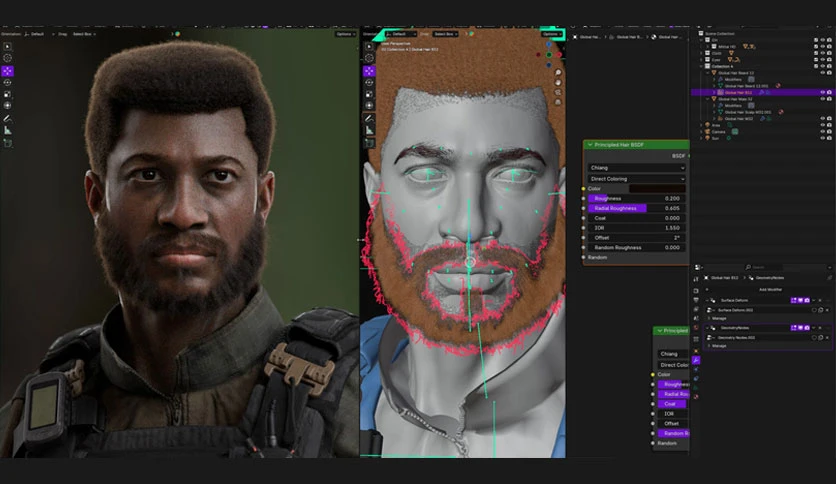This screenshot has width=836, height=484.
Task: Open Select Box drag dropdown in right viewport
Action: (445, 34)
